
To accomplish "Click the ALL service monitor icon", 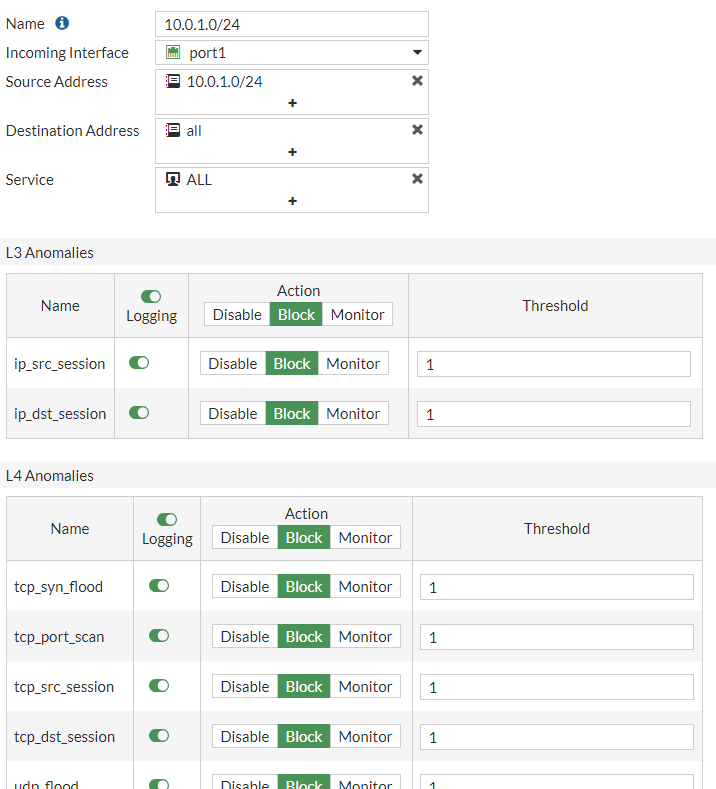I will pos(173,180).
